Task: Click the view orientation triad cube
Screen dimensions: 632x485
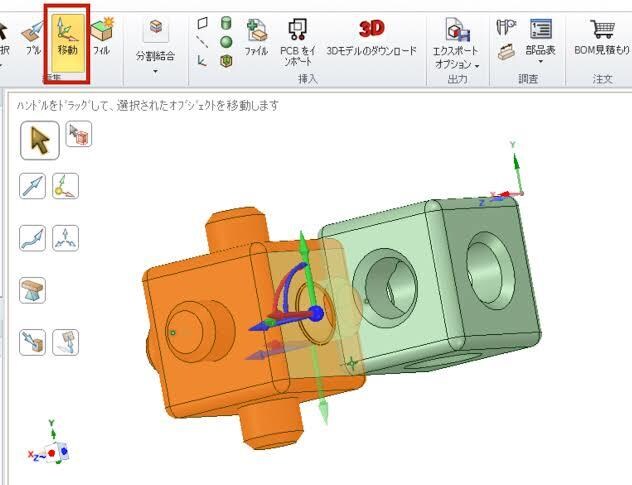Action: click(x=55, y=452)
